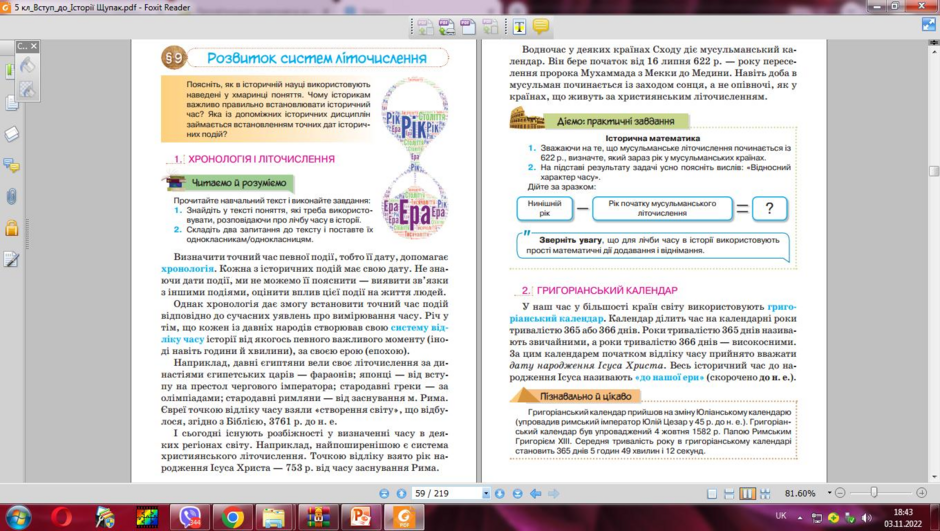
Task: Open the zoom percentage dropdown arrow
Action: coord(829,493)
